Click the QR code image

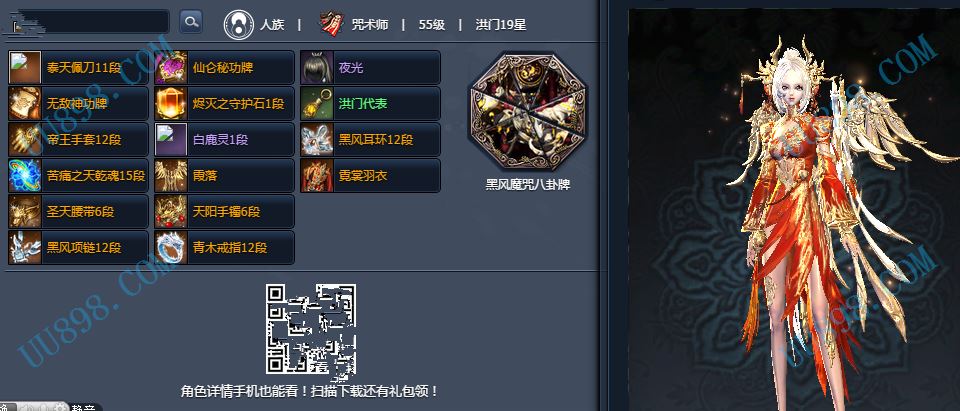pyautogui.click(x=311, y=330)
